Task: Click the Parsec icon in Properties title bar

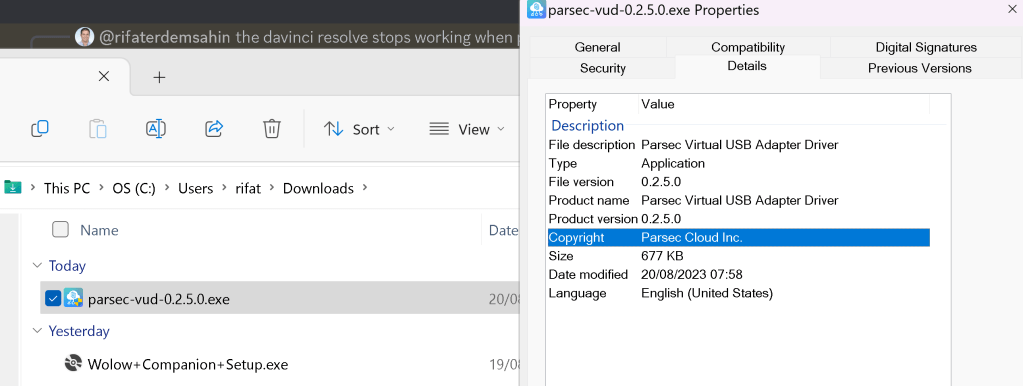Action: [x=537, y=9]
